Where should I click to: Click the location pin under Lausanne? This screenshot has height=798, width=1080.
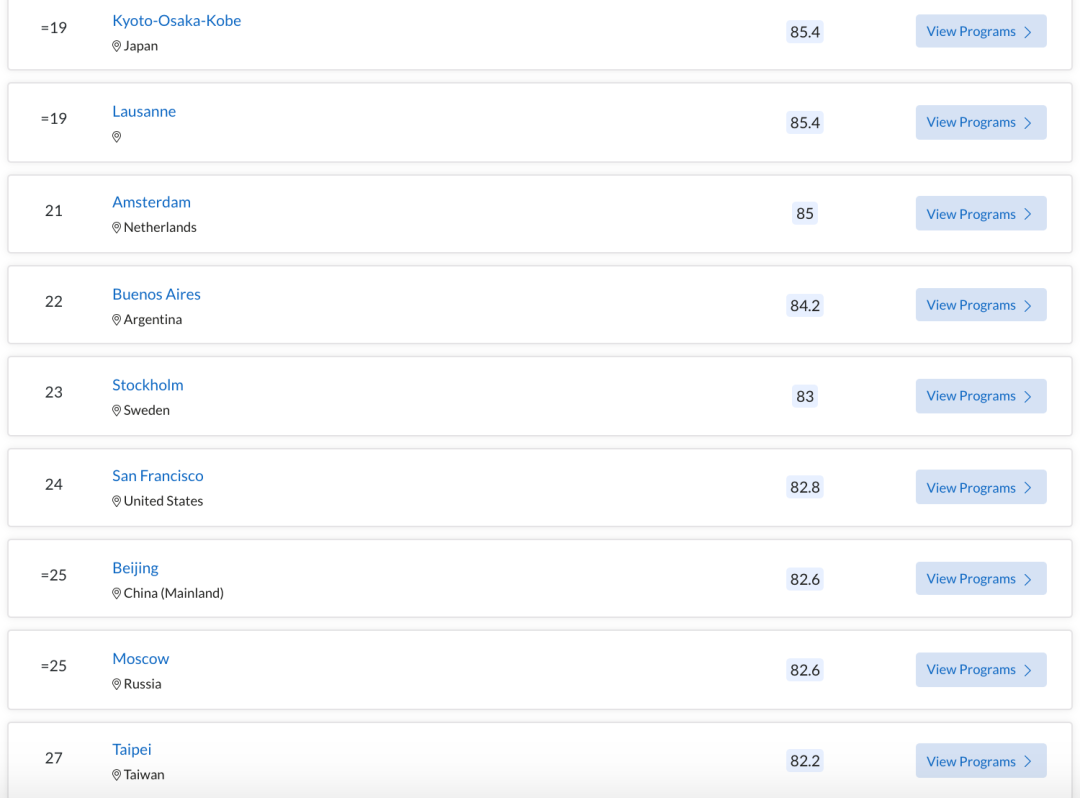coord(116,137)
